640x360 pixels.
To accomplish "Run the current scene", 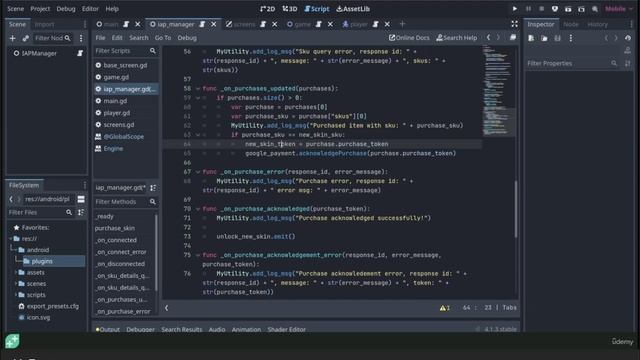I will point(568,9).
